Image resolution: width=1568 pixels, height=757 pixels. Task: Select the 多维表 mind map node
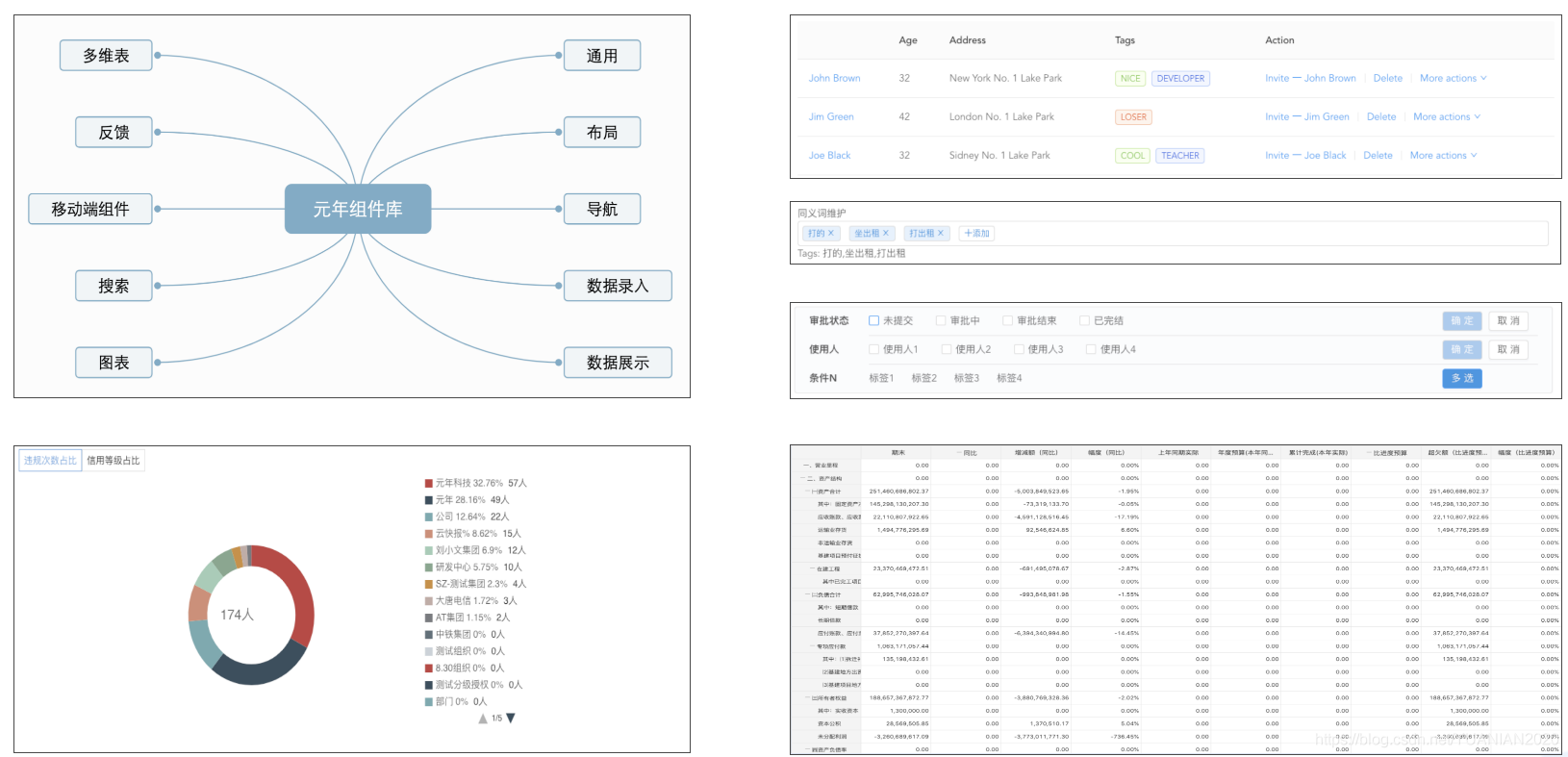[x=106, y=56]
